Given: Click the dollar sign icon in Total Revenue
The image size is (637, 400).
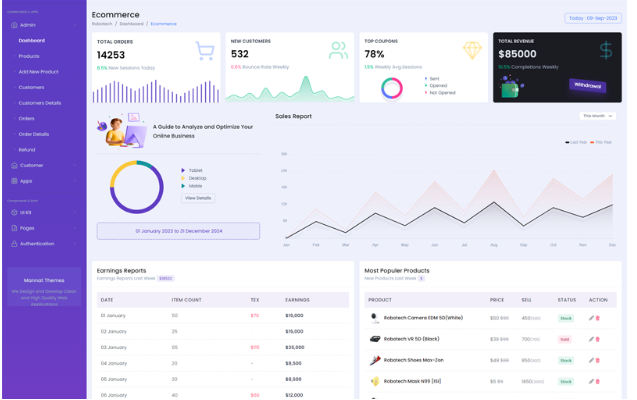Looking at the screenshot, I should click(x=606, y=49).
